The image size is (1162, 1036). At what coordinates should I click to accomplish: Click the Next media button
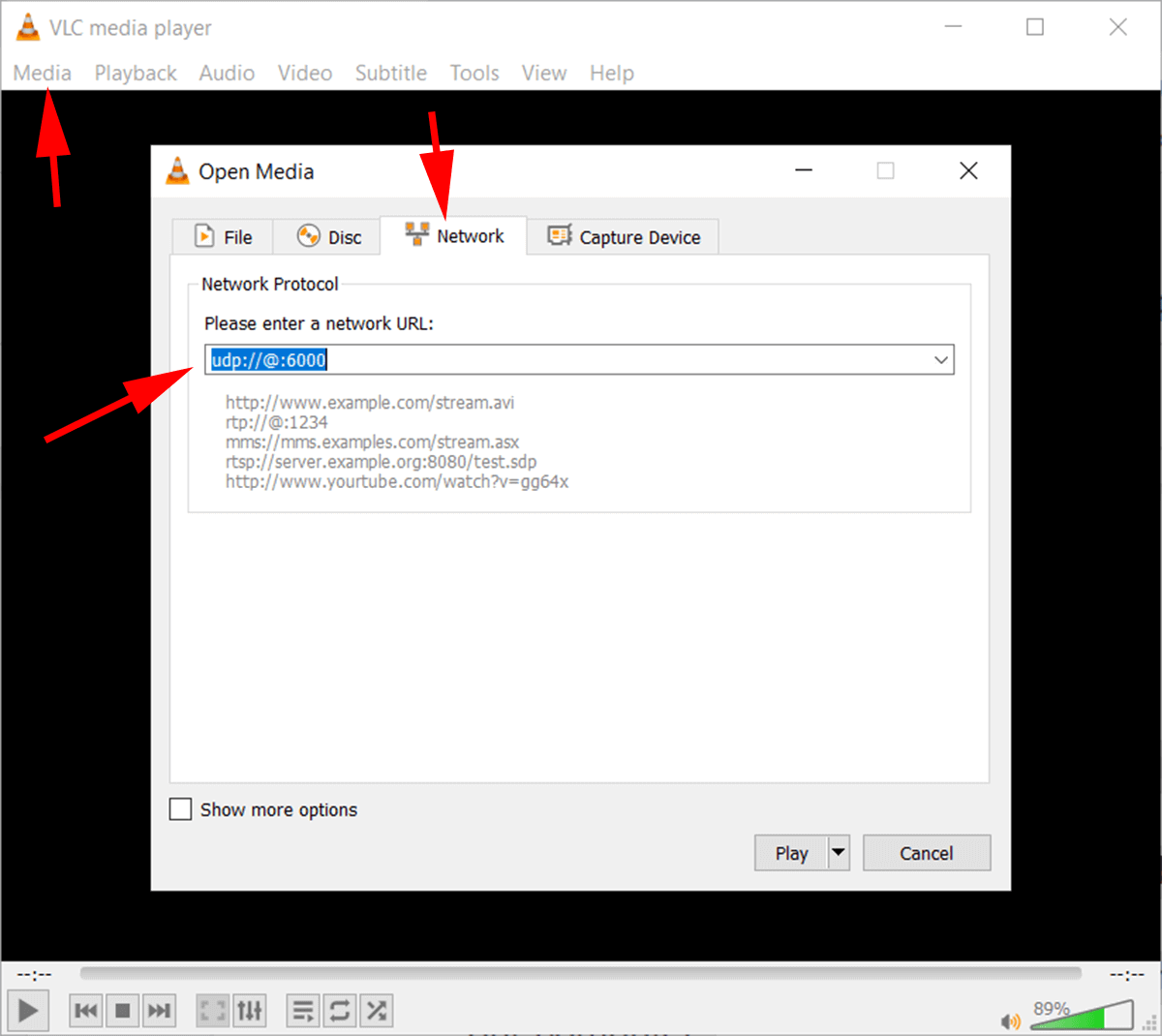point(159,1011)
